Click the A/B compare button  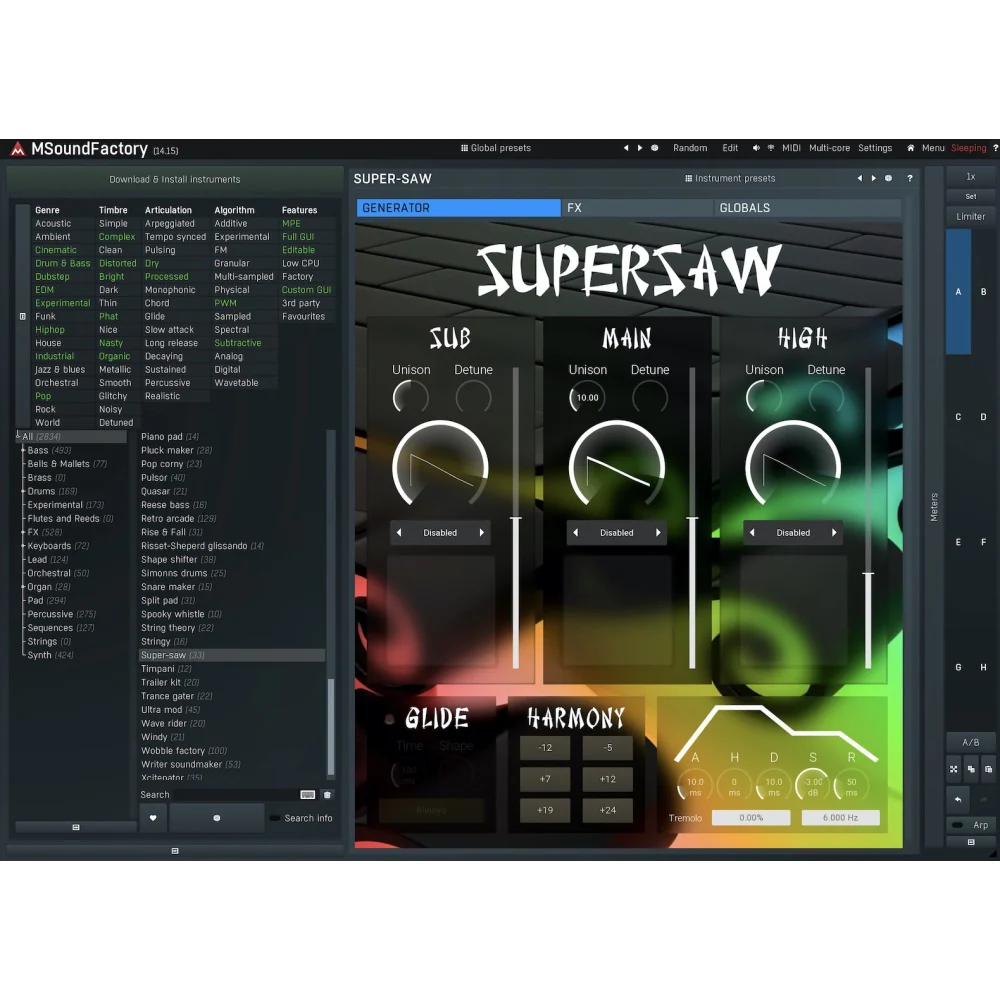tap(971, 742)
